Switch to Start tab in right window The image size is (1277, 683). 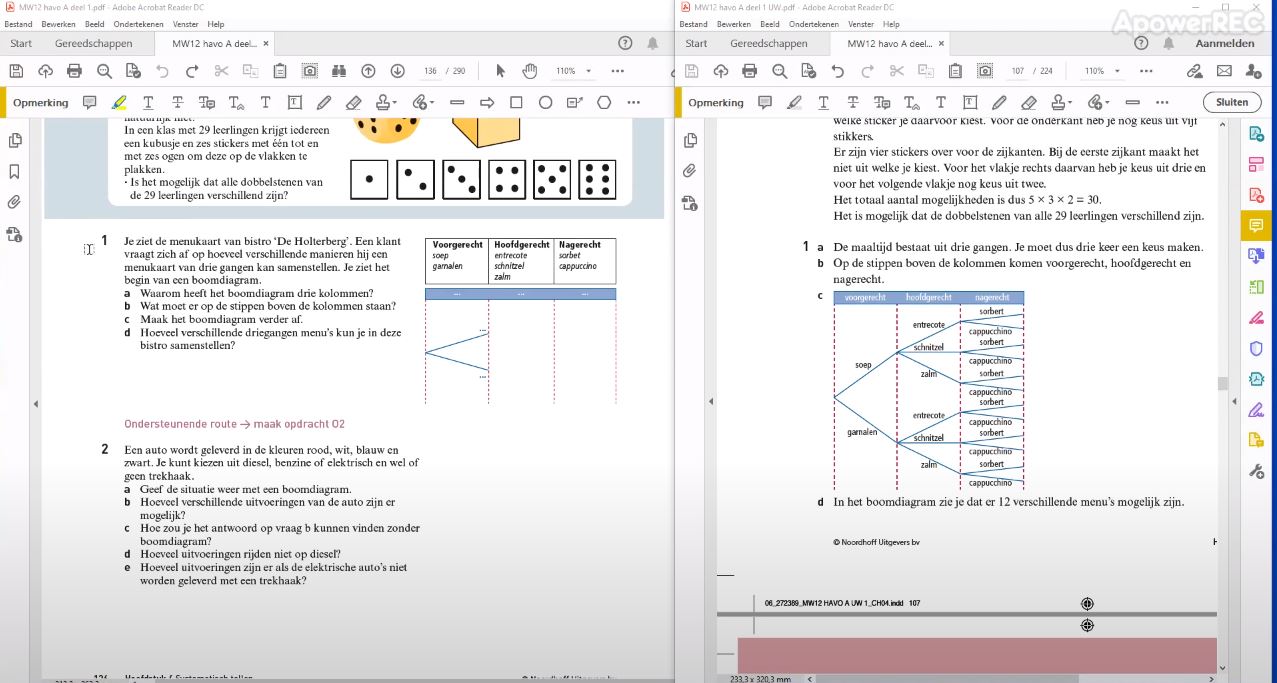click(x=696, y=43)
